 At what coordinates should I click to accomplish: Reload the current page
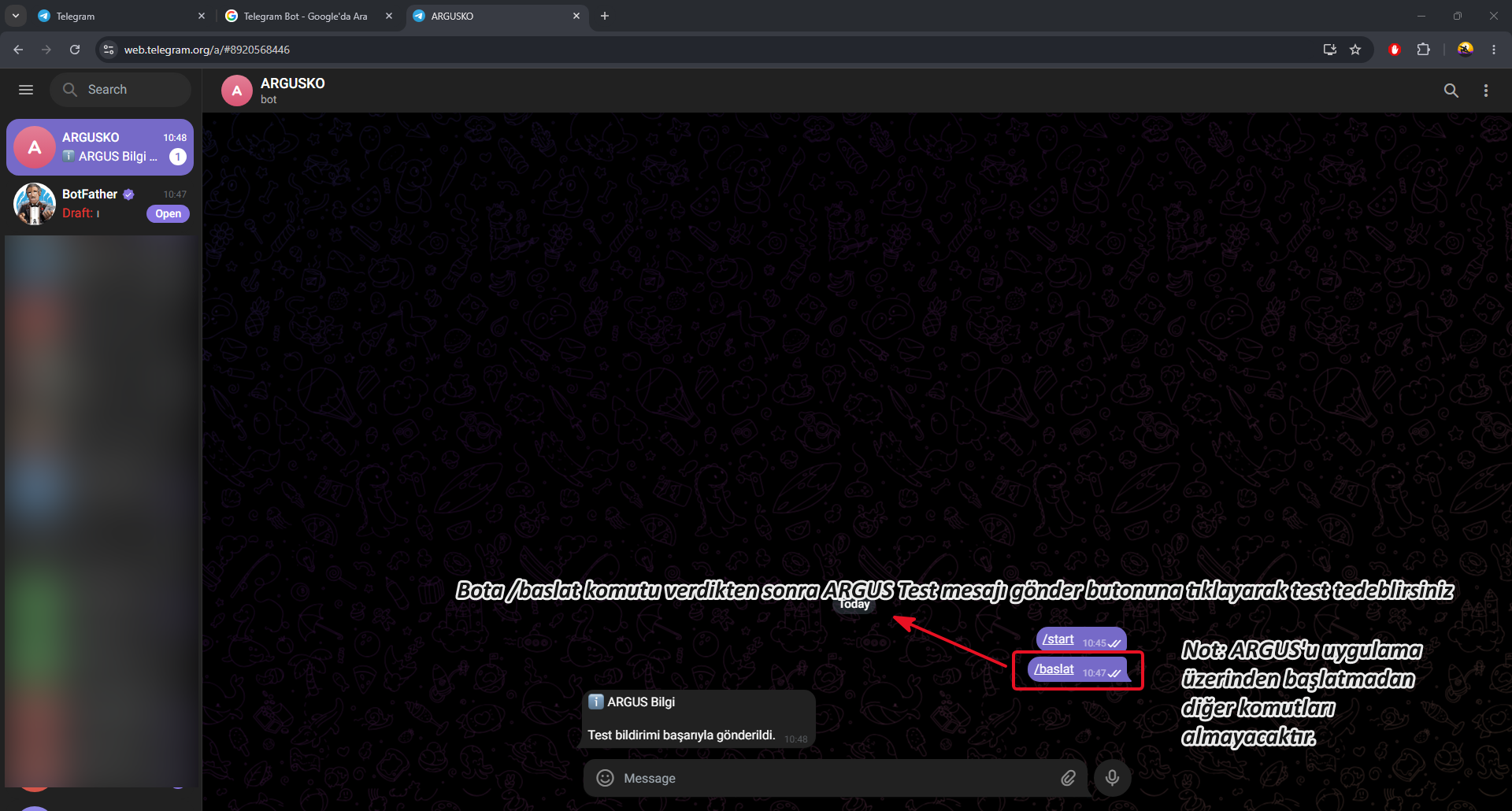[x=75, y=50]
